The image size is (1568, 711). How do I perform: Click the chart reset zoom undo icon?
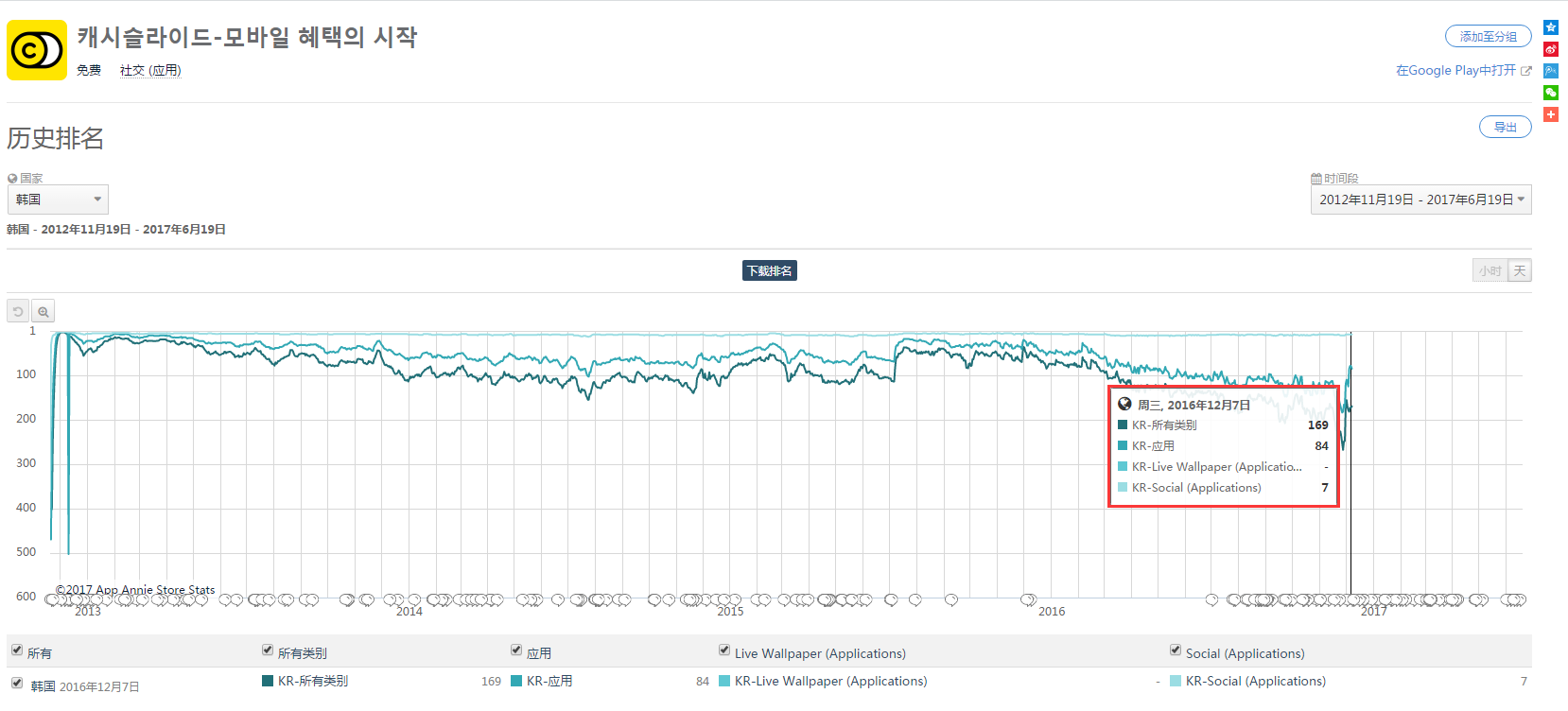(x=18, y=311)
